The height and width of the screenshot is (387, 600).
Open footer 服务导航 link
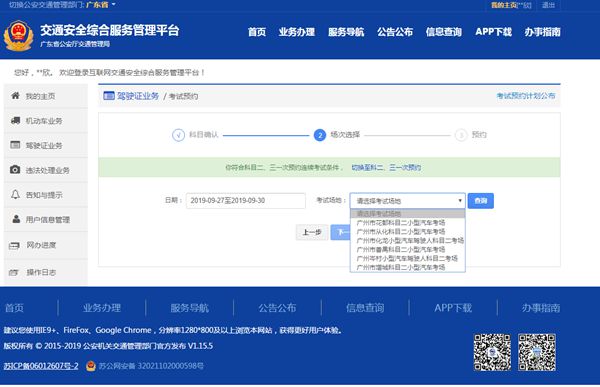click(189, 308)
